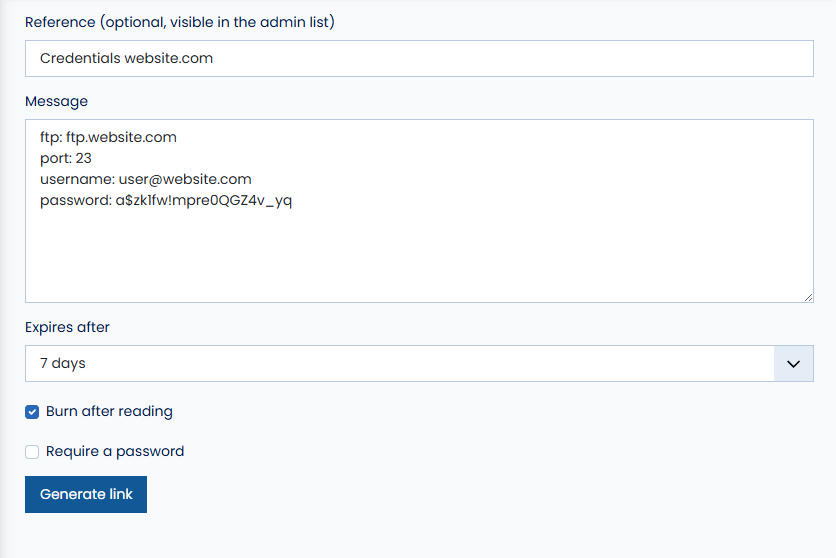Place cursor on the ftp.website.com line
This screenshot has height=558, width=836.
click(x=108, y=137)
